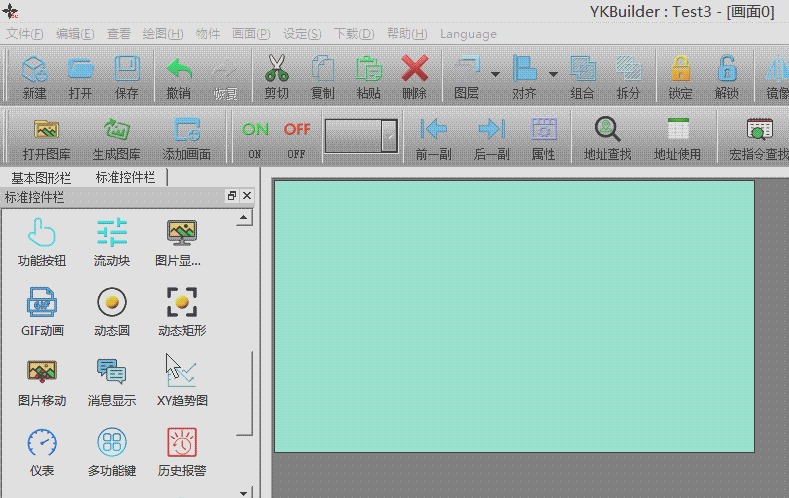Toggle the OFF state button
The width and height of the screenshot is (789, 498).
coord(296,130)
